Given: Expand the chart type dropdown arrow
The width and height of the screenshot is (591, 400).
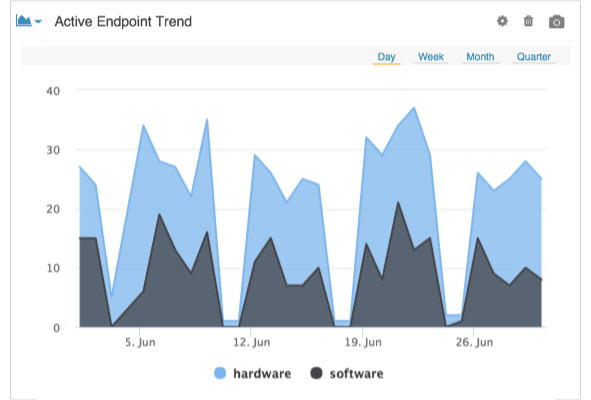Looking at the screenshot, I should tap(38, 21).
